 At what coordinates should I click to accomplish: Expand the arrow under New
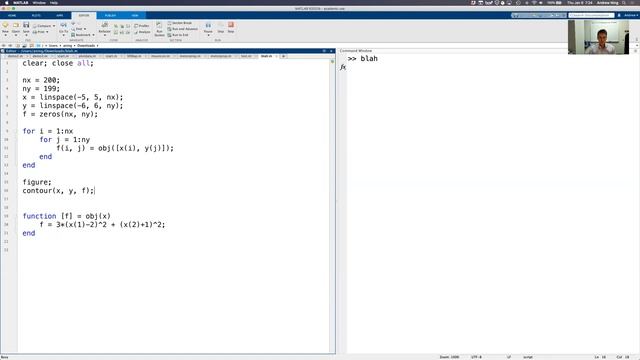[5, 35]
